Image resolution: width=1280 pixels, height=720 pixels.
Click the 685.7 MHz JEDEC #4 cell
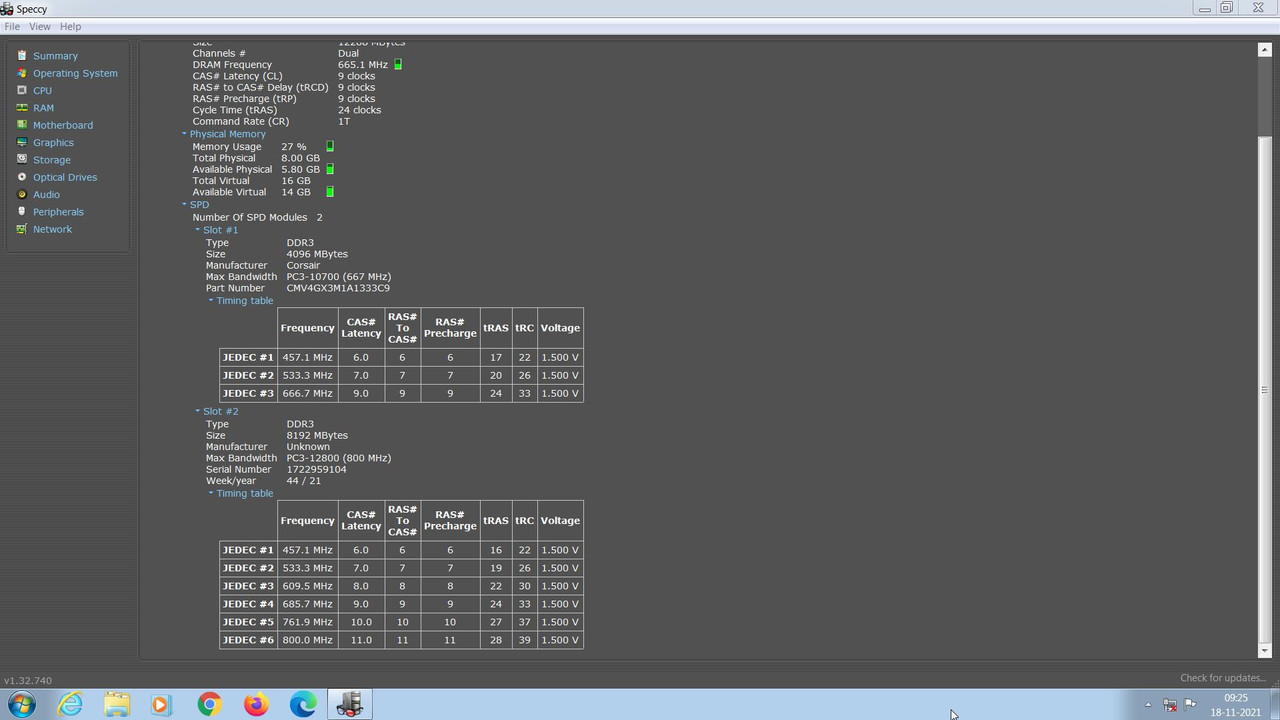pyautogui.click(x=307, y=604)
